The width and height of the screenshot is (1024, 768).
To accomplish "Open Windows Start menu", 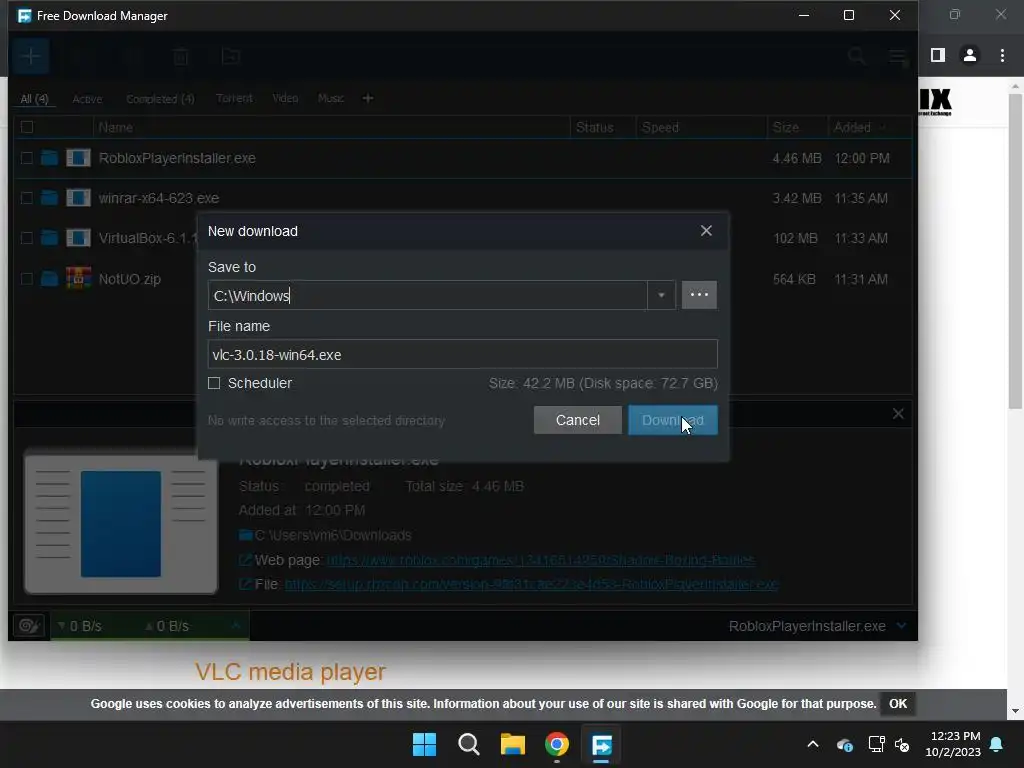I will (424, 744).
